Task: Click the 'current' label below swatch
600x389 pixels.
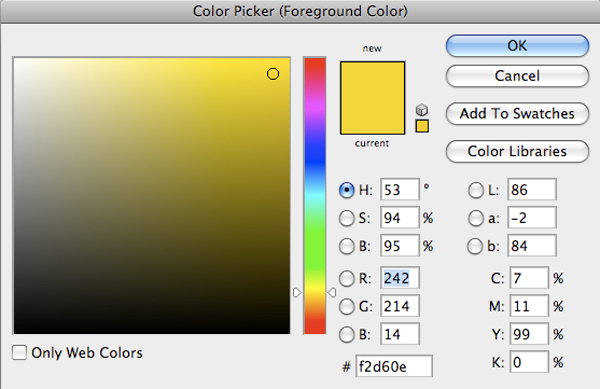Action: [x=372, y=143]
